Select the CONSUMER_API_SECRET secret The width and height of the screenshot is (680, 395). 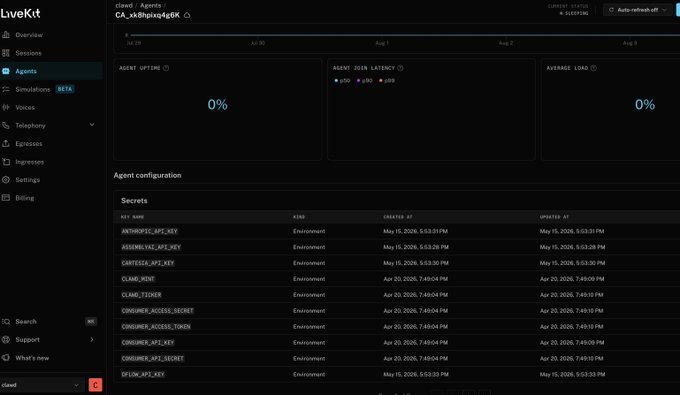click(x=153, y=359)
